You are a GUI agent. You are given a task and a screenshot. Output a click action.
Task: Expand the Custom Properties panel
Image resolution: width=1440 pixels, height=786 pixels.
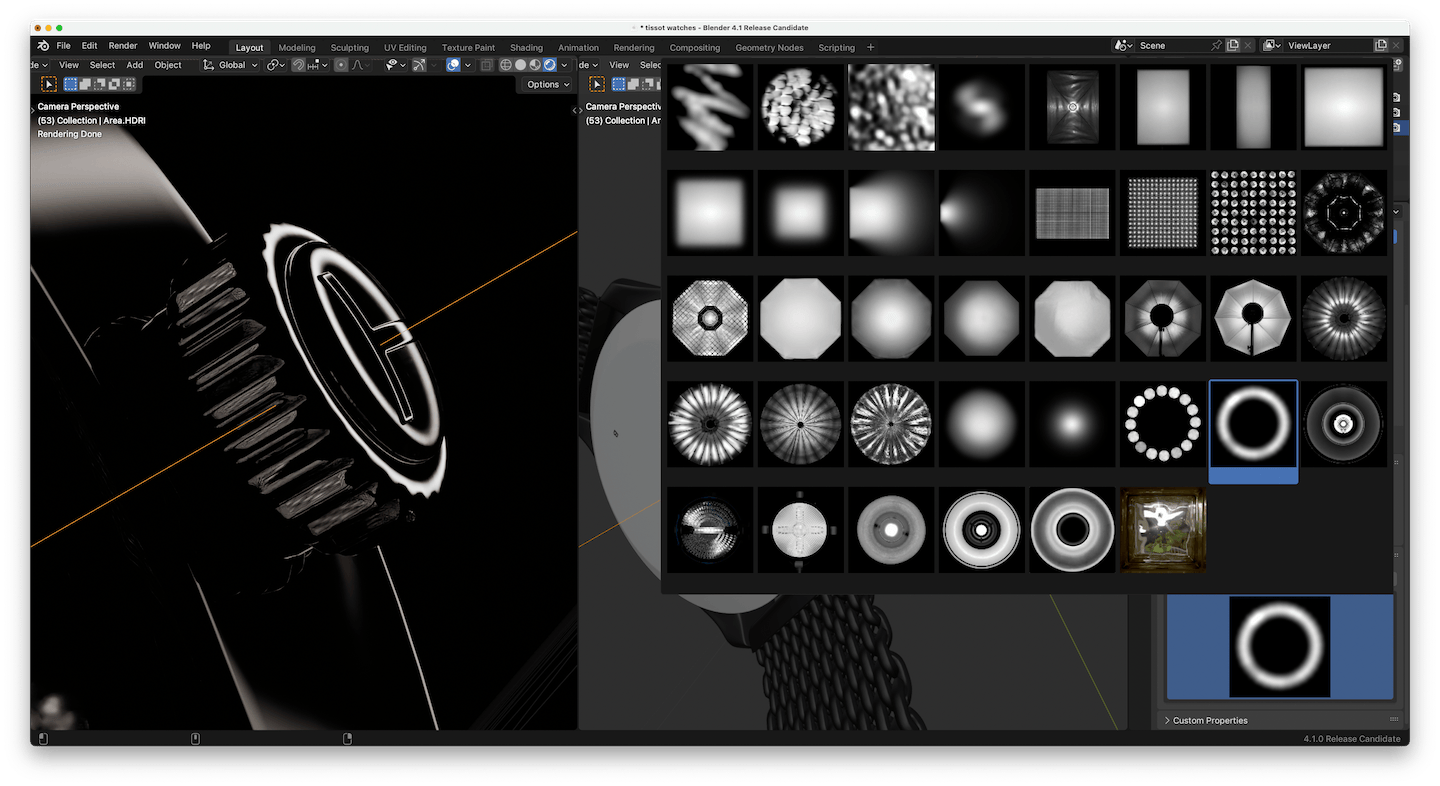click(1210, 720)
